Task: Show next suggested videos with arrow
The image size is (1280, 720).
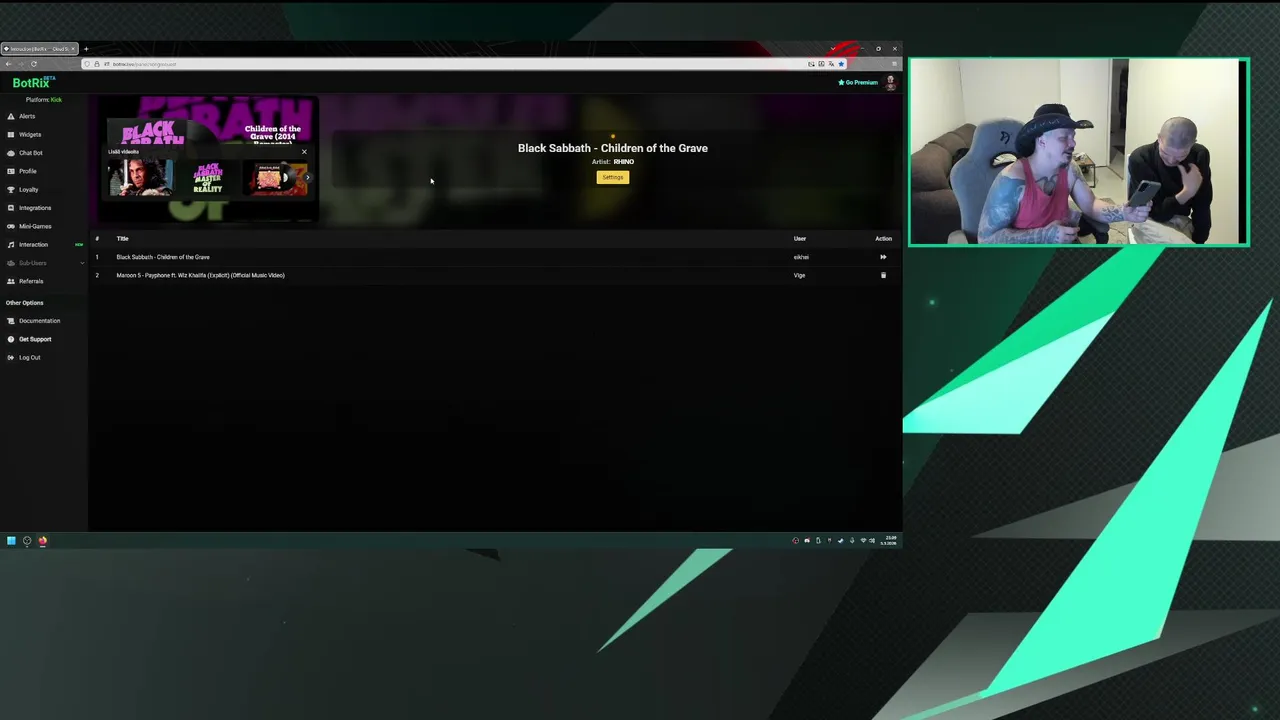Action: tap(307, 178)
